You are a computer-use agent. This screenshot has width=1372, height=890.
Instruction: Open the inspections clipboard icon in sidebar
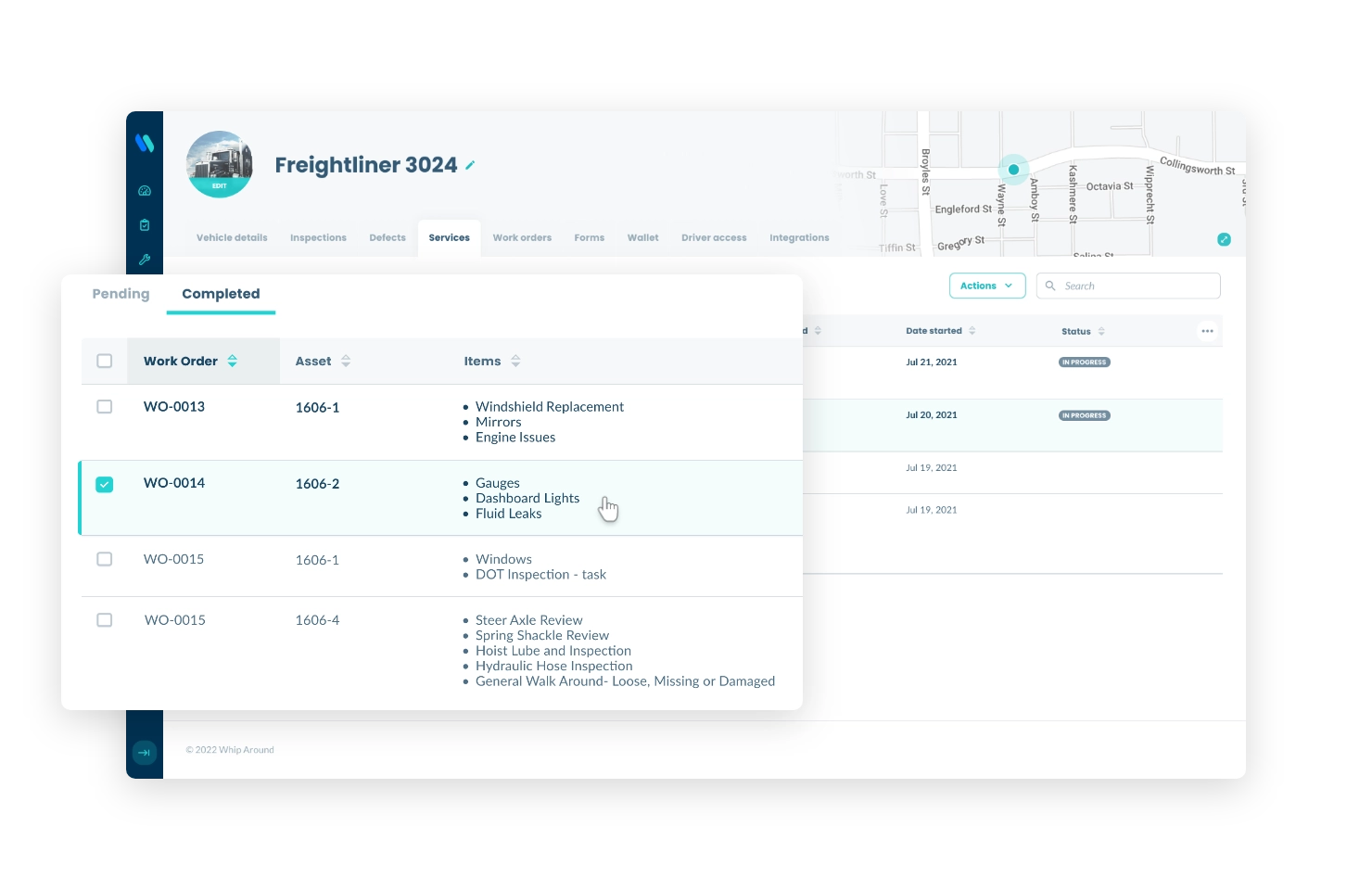145,224
